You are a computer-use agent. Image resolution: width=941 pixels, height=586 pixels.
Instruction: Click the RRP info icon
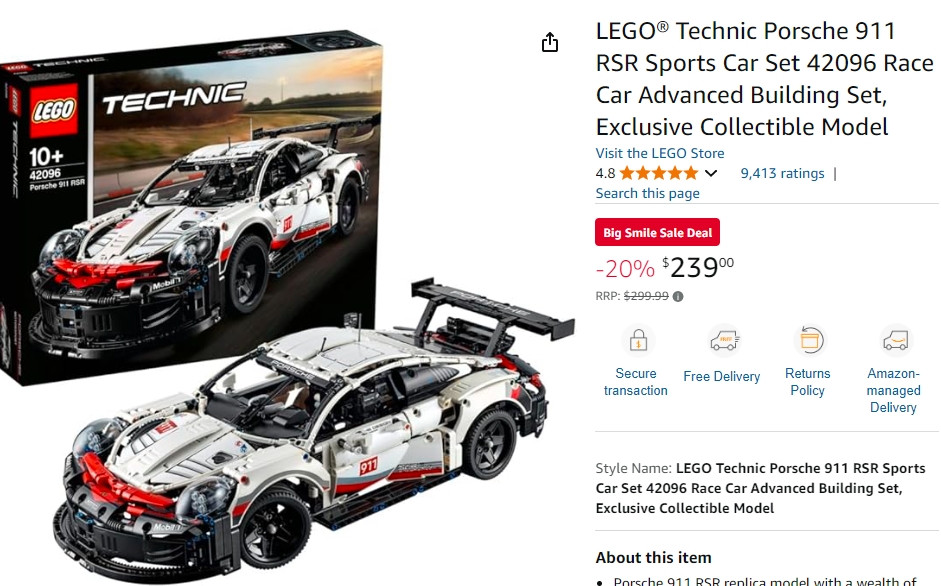(x=678, y=296)
